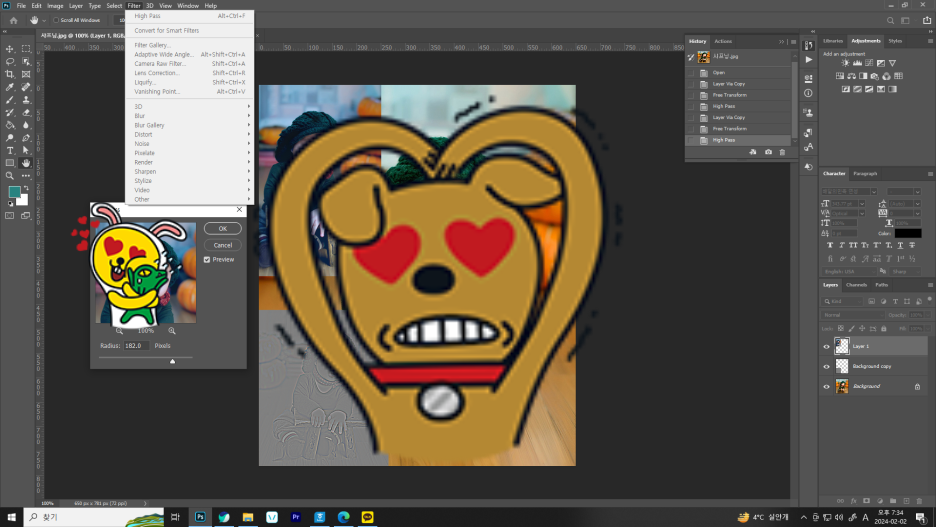The width and height of the screenshot is (936, 527).
Task: Expand the Sharpen submenu
Action: (189, 171)
